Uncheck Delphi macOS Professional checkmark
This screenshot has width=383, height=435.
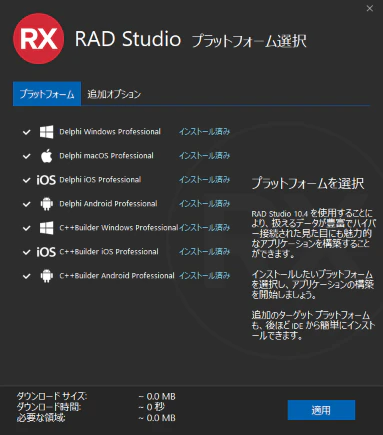click(x=27, y=156)
